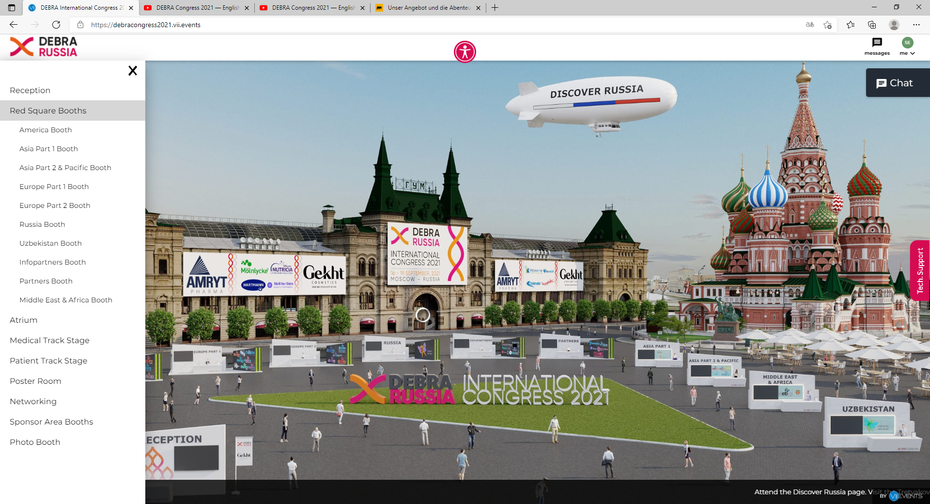Open Europe Part 1 Booth
This screenshot has width=930, height=504.
(x=53, y=187)
